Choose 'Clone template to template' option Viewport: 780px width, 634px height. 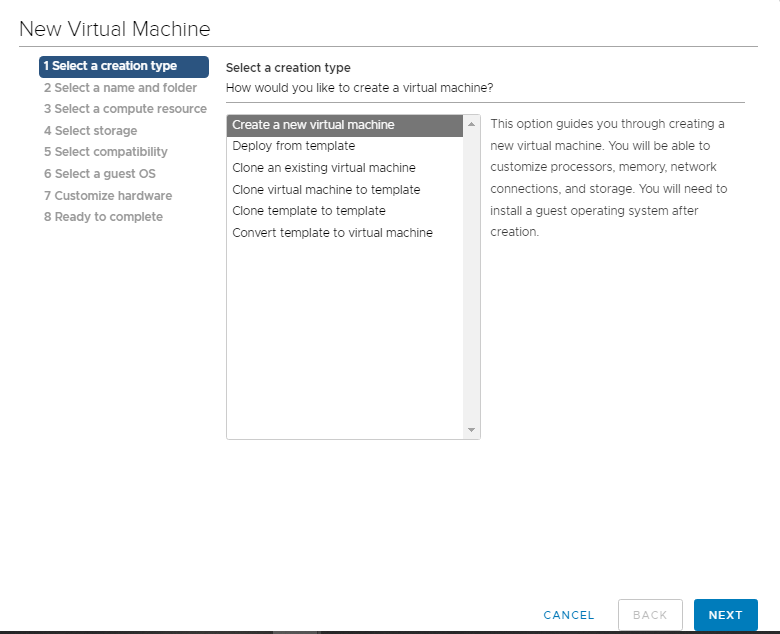[x=308, y=211]
